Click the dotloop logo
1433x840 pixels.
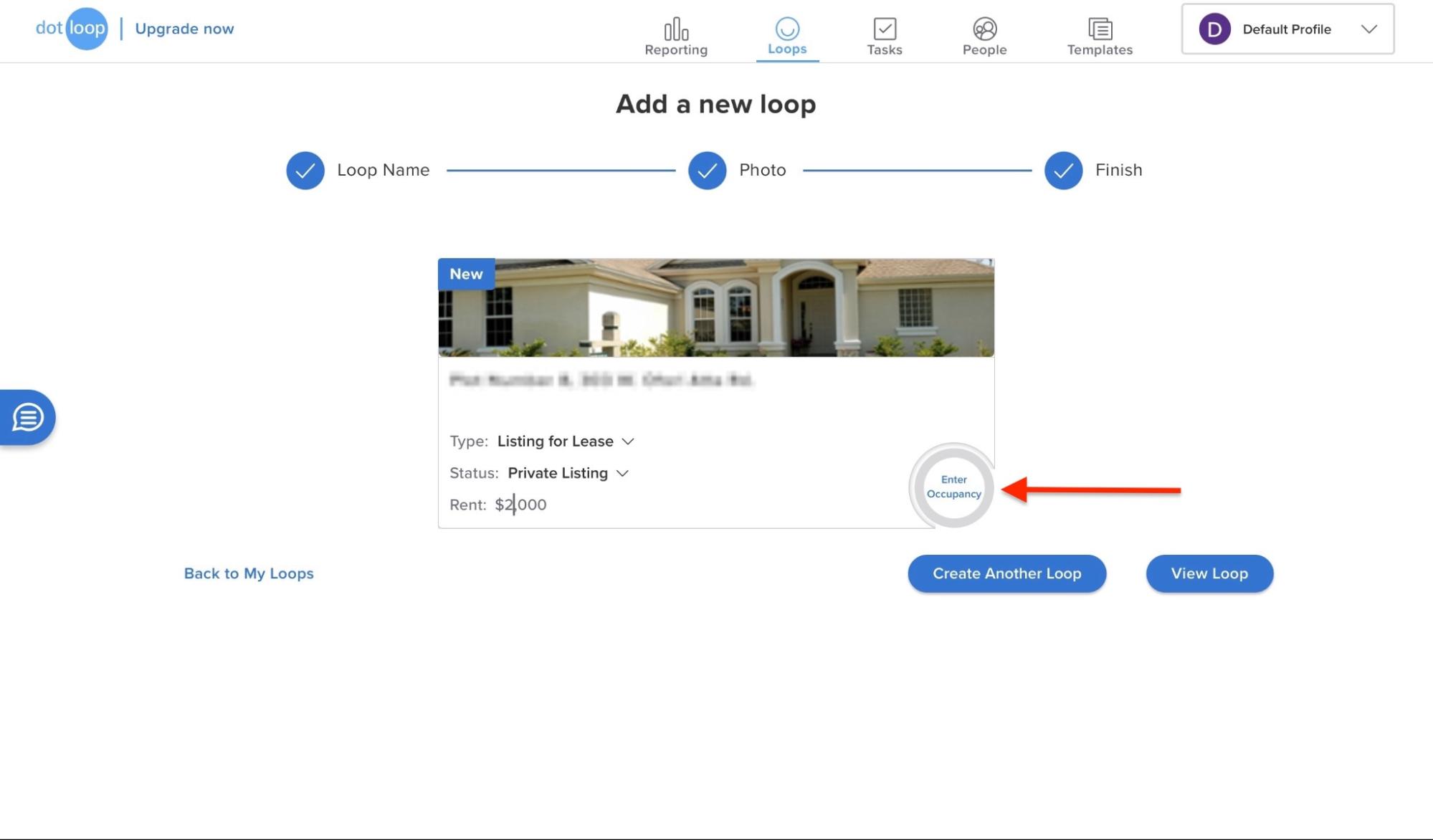click(71, 28)
